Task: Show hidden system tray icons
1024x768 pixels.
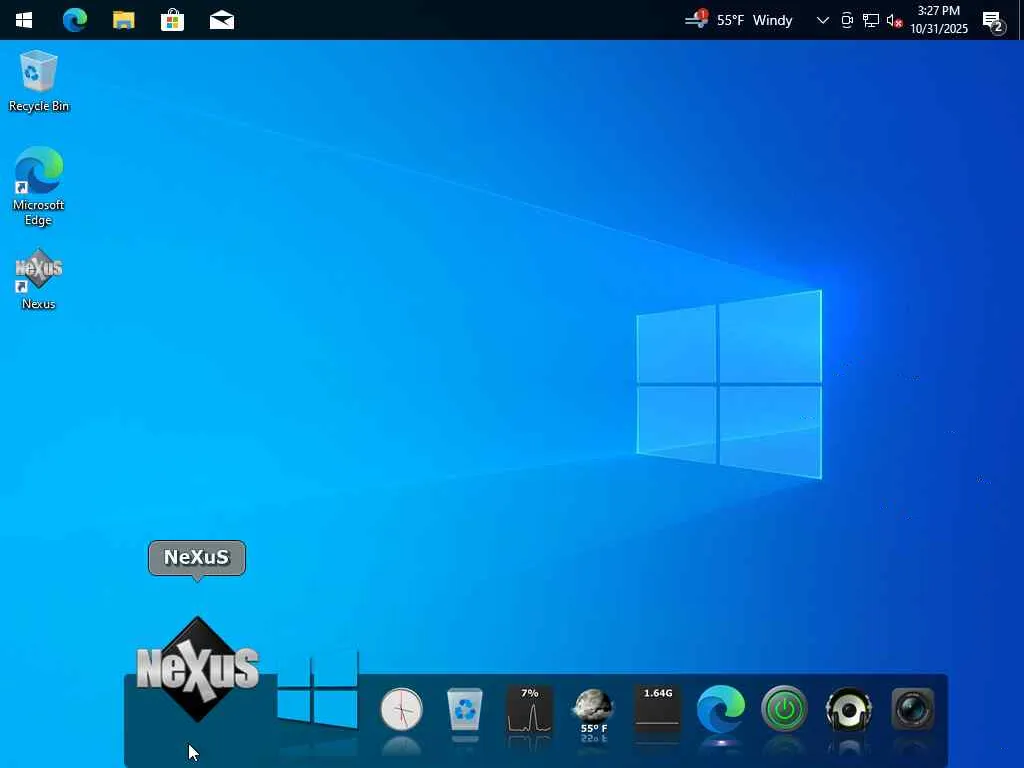Action: click(823, 20)
